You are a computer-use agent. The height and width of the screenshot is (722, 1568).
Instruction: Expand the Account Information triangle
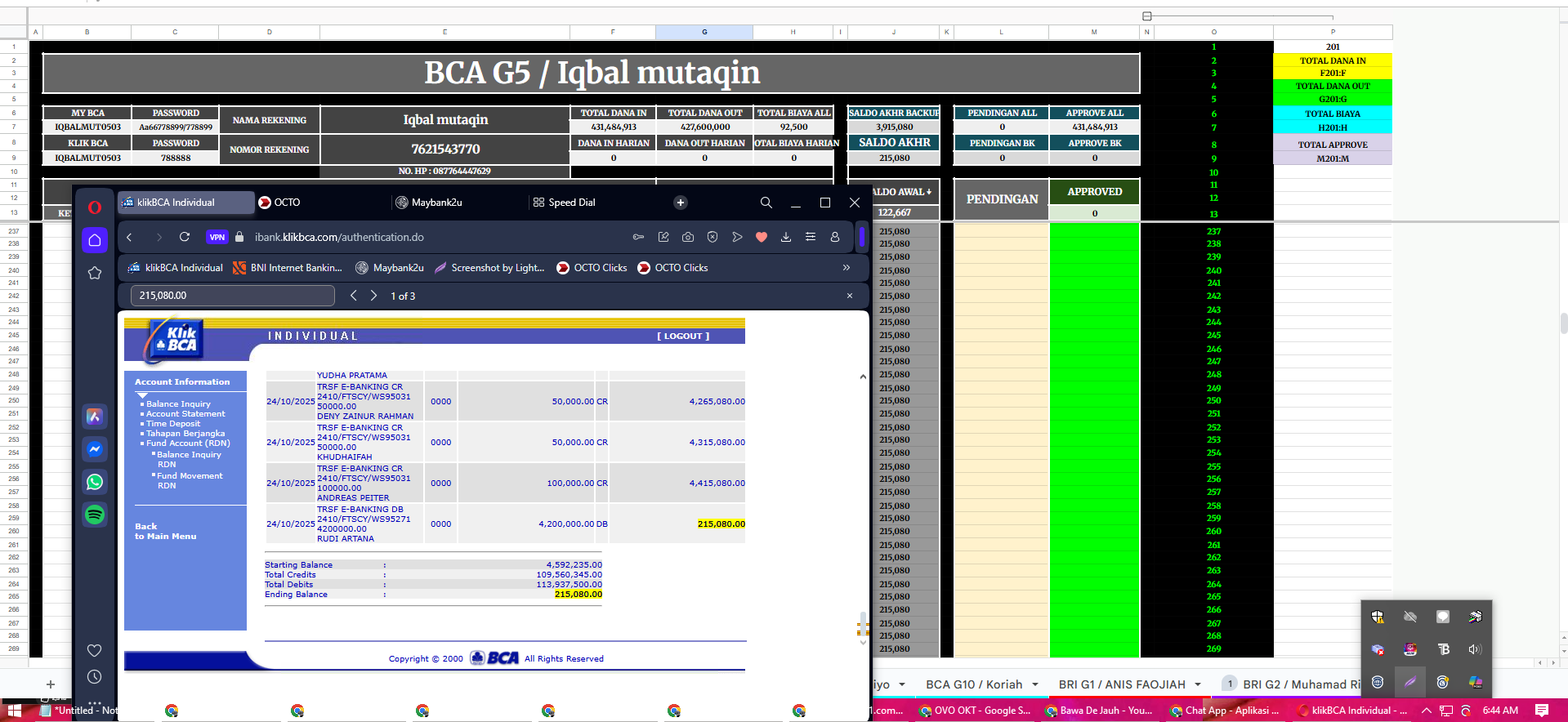142,395
